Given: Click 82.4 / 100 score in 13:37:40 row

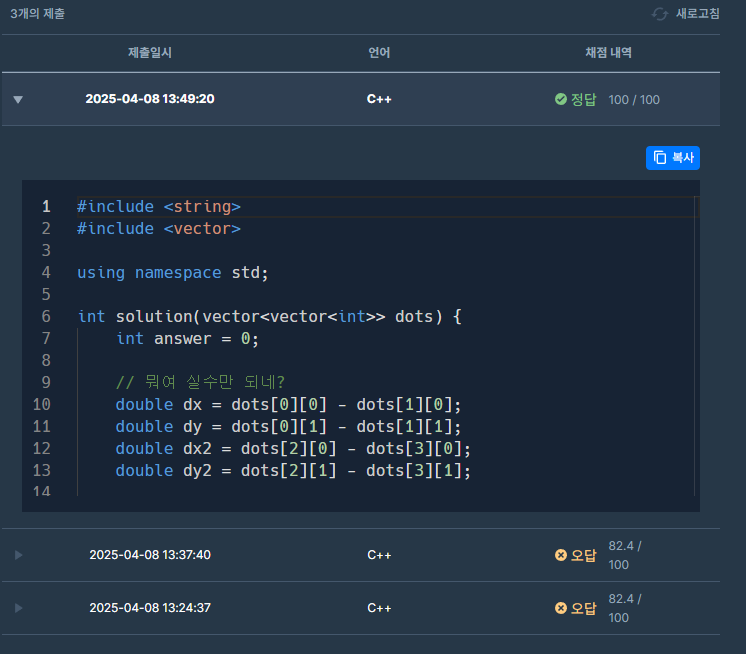Looking at the screenshot, I should click(625, 555).
